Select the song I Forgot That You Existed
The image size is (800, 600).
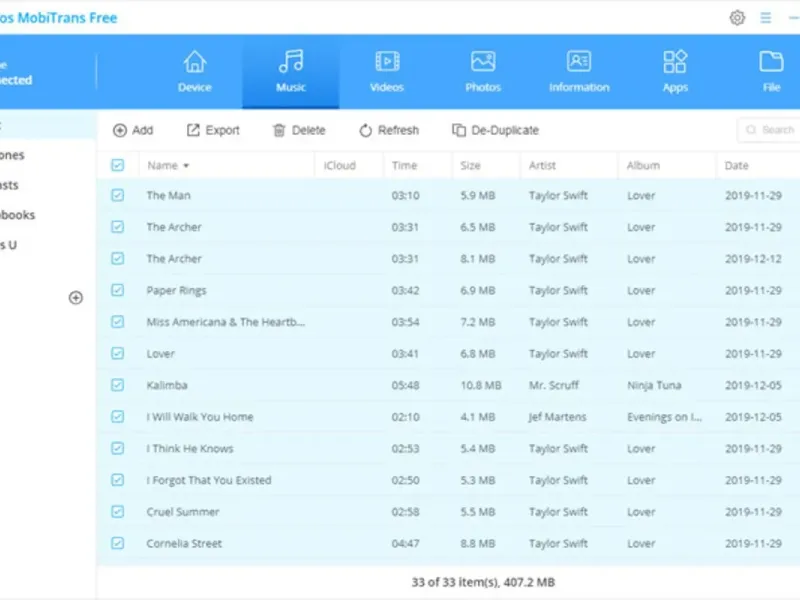[x=209, y=480]
